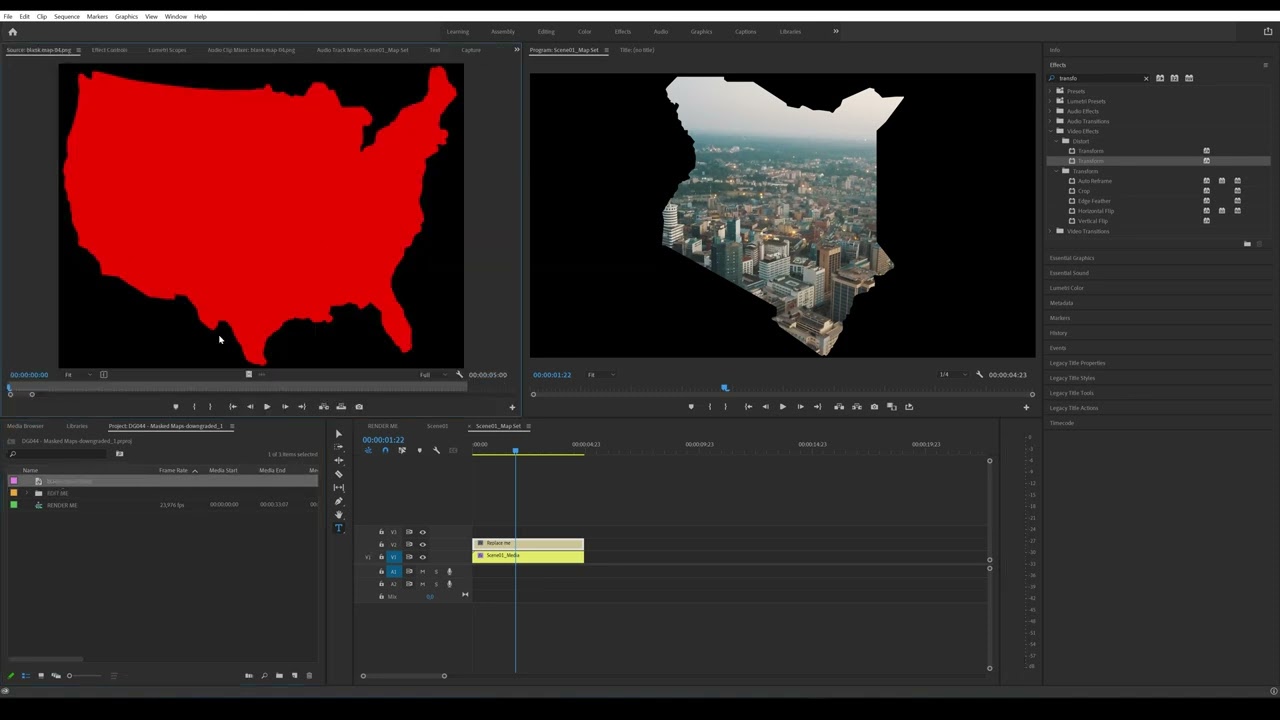Open the Sequence menu

pyautogui.click(x=67, y=16)
